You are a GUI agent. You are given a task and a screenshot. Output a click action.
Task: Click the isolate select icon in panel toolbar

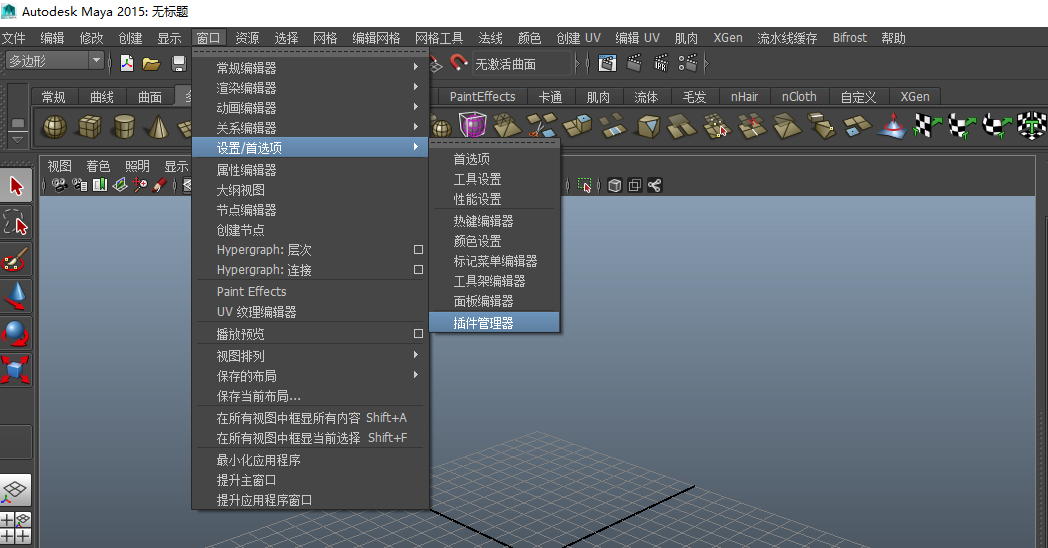click(585, 185)
